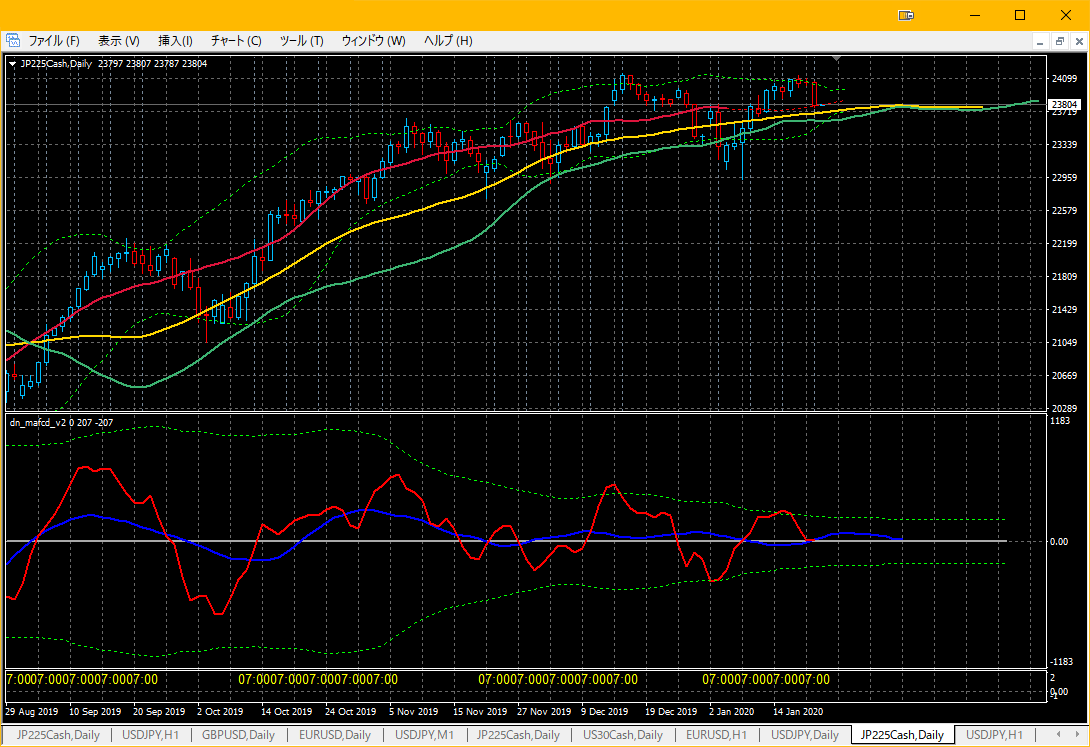Click the MetaTrader application icon in menu bar
Image resolution: width=1090 pixels, height=747 pixels.
(x=13, y=41)
